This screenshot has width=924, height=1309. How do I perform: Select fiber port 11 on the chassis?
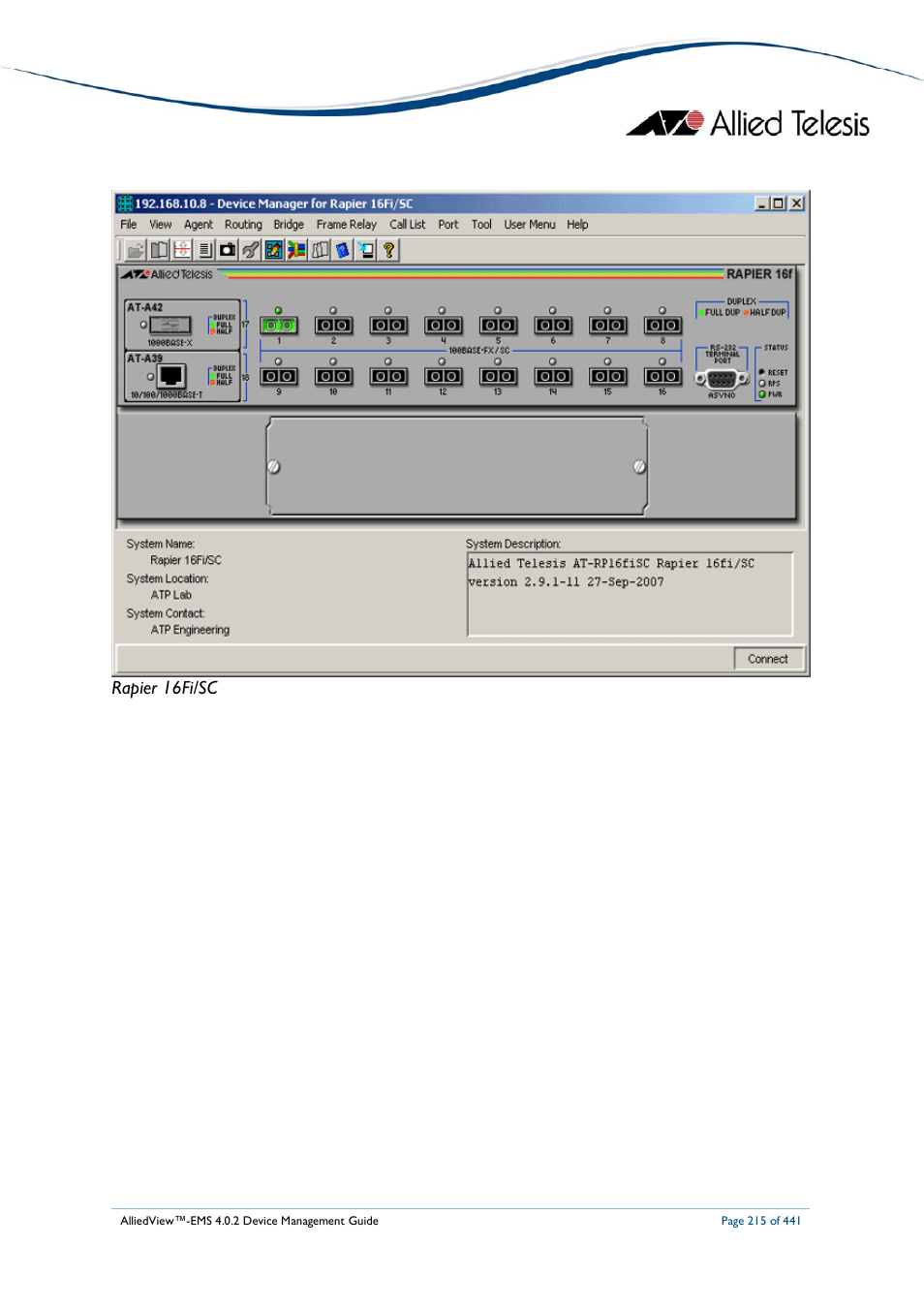pyautogui.click(x=388, y=376)
